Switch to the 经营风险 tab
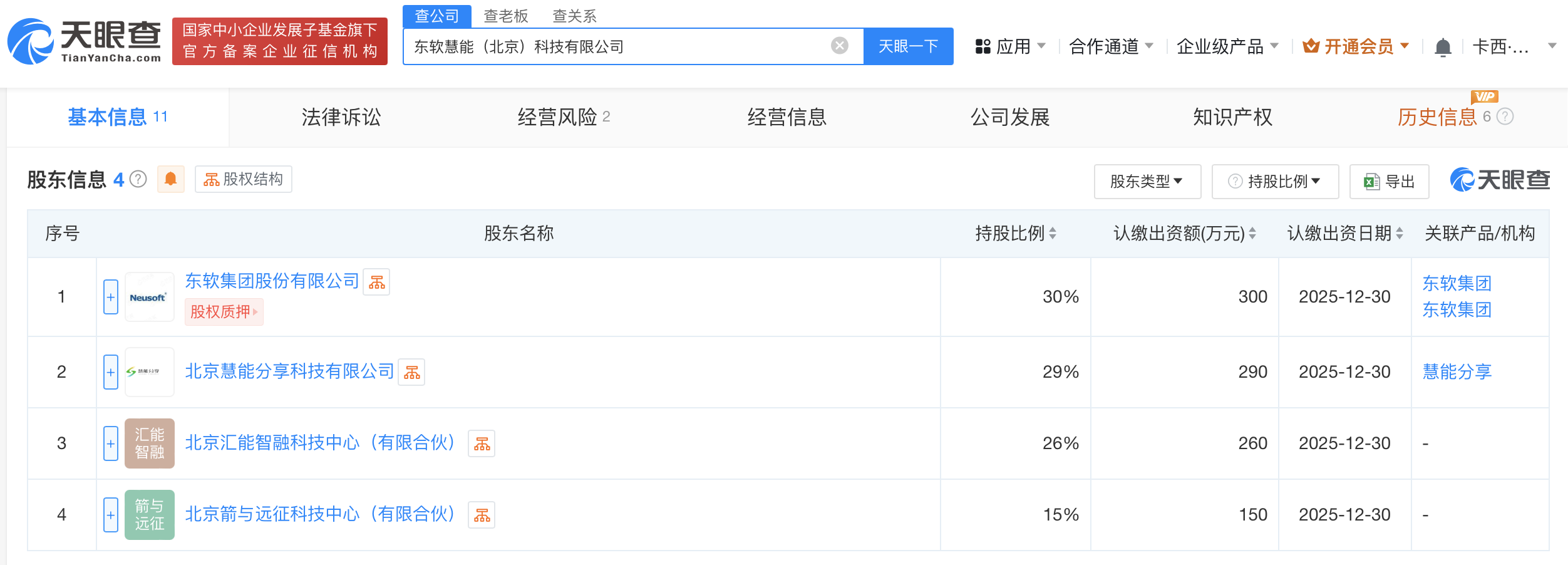 564,117
